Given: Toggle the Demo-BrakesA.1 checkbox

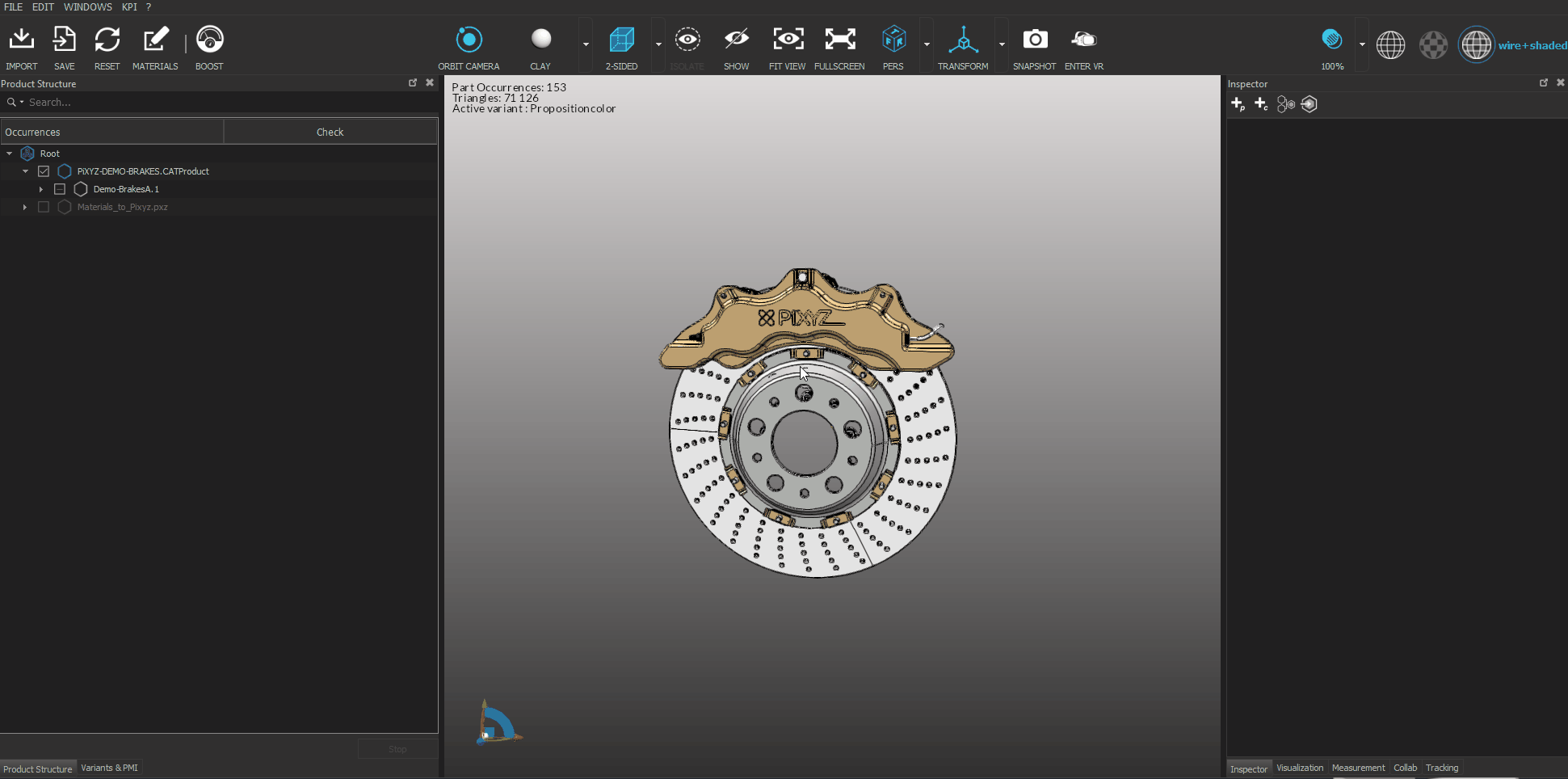Looking at the screenshot, I should click(x=60, y=189).
